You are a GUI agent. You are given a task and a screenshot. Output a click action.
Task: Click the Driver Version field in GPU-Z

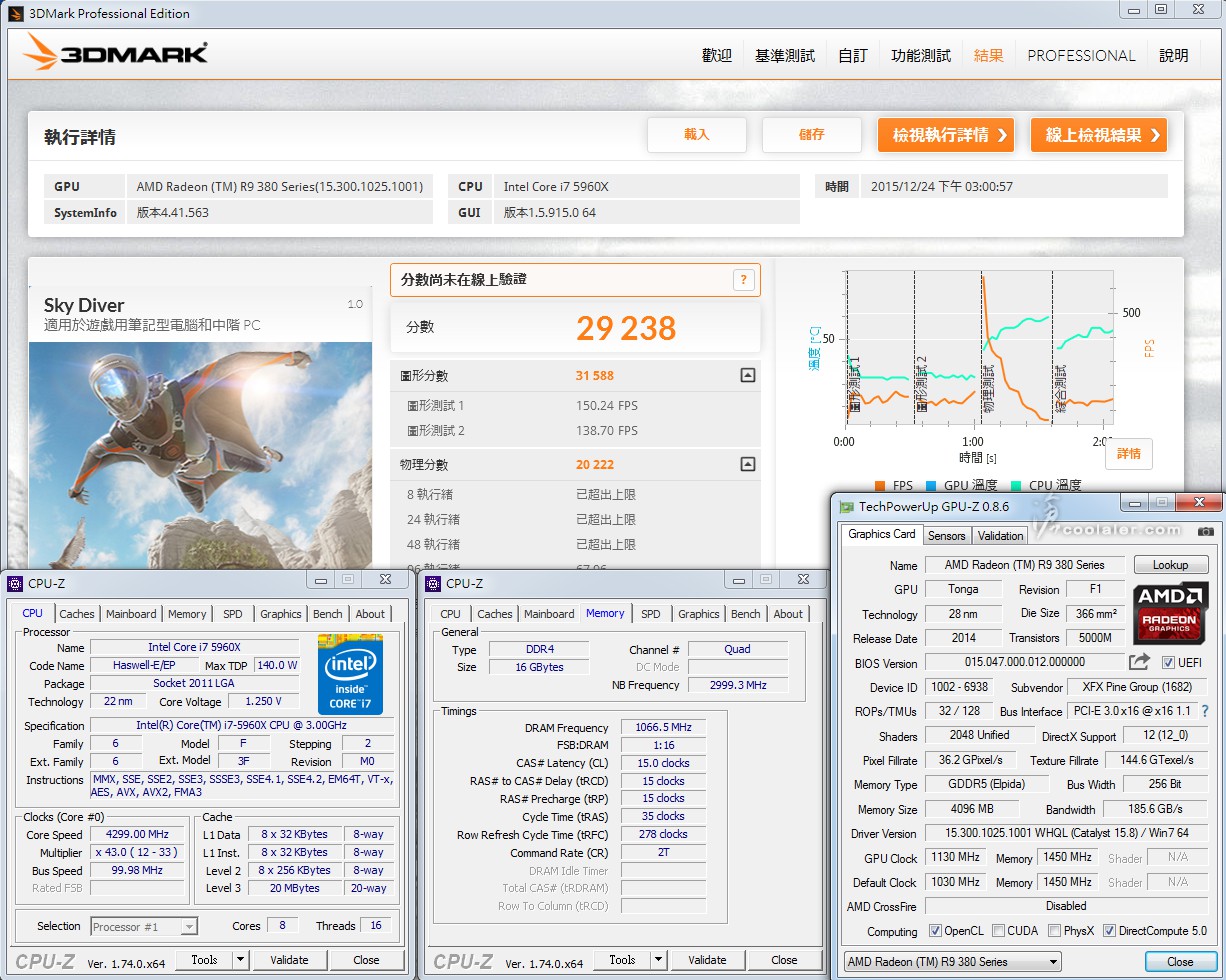[x=1067, y=833]
